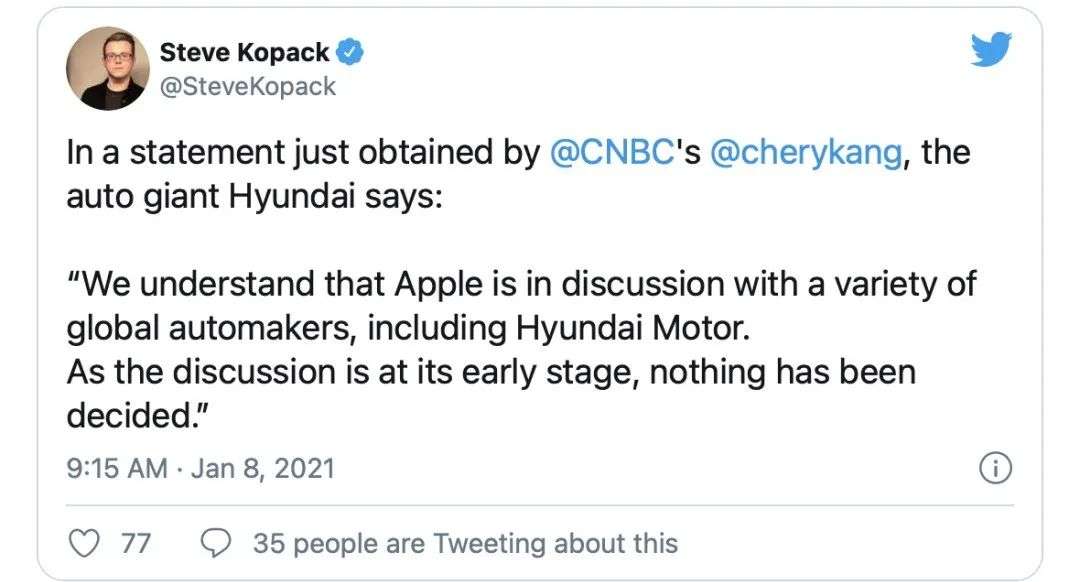Click the reply speech bubble icon
Screen dimensions: 1080x582
point(216,543)
